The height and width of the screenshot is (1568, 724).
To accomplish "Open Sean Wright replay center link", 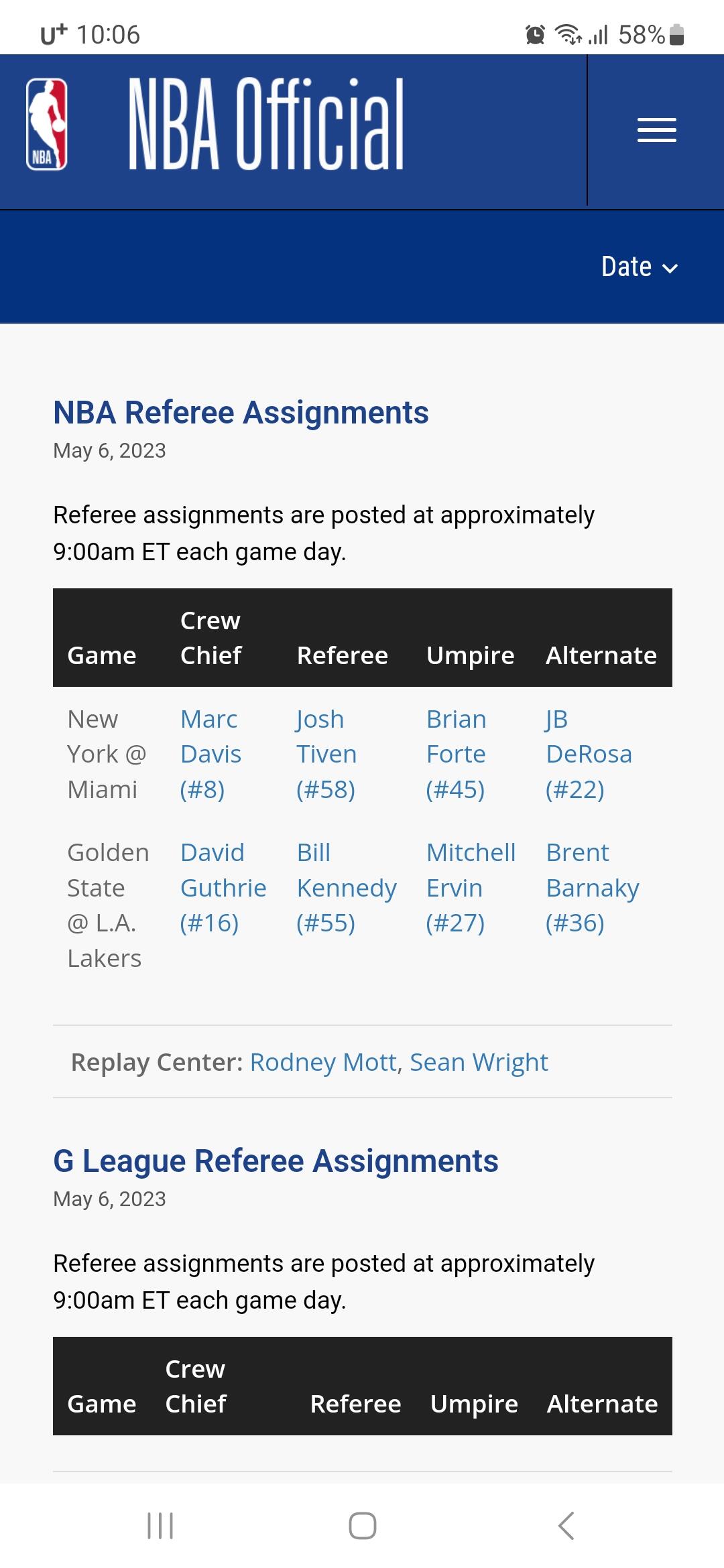I will coord(479,1062).
